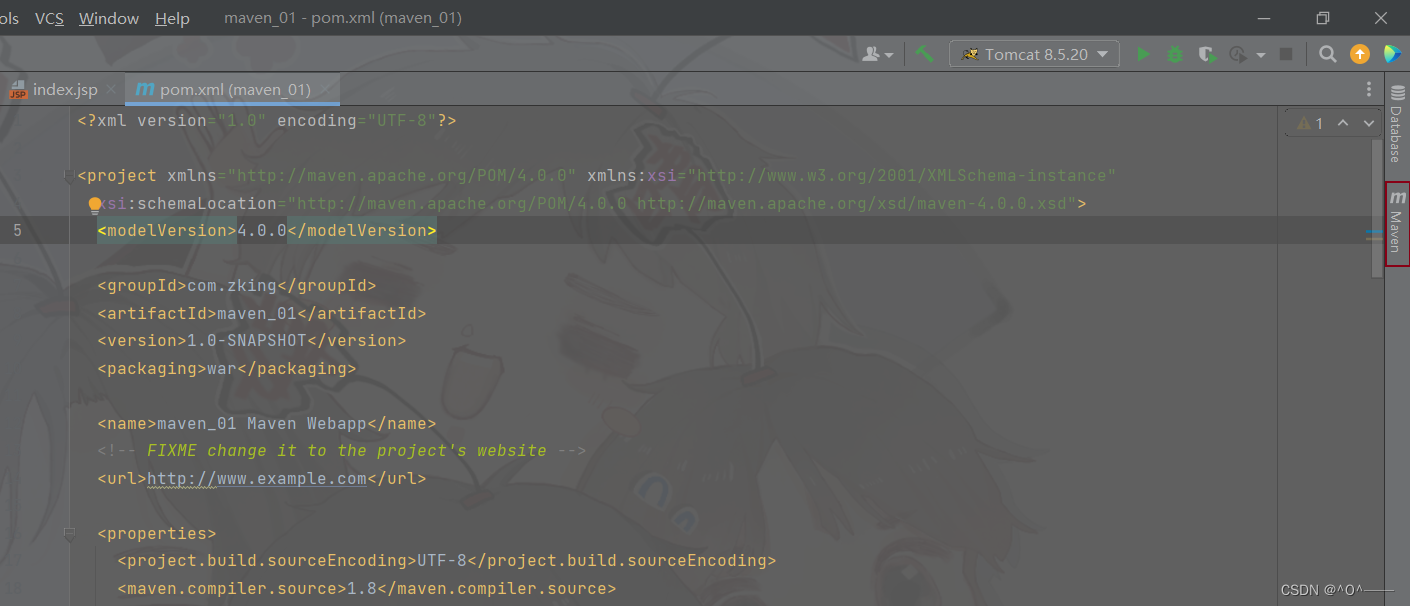Screen dimensions: 1410x606
Task: Click the version value 1.0-SNAPSHOT
Action: coord(247,341)
